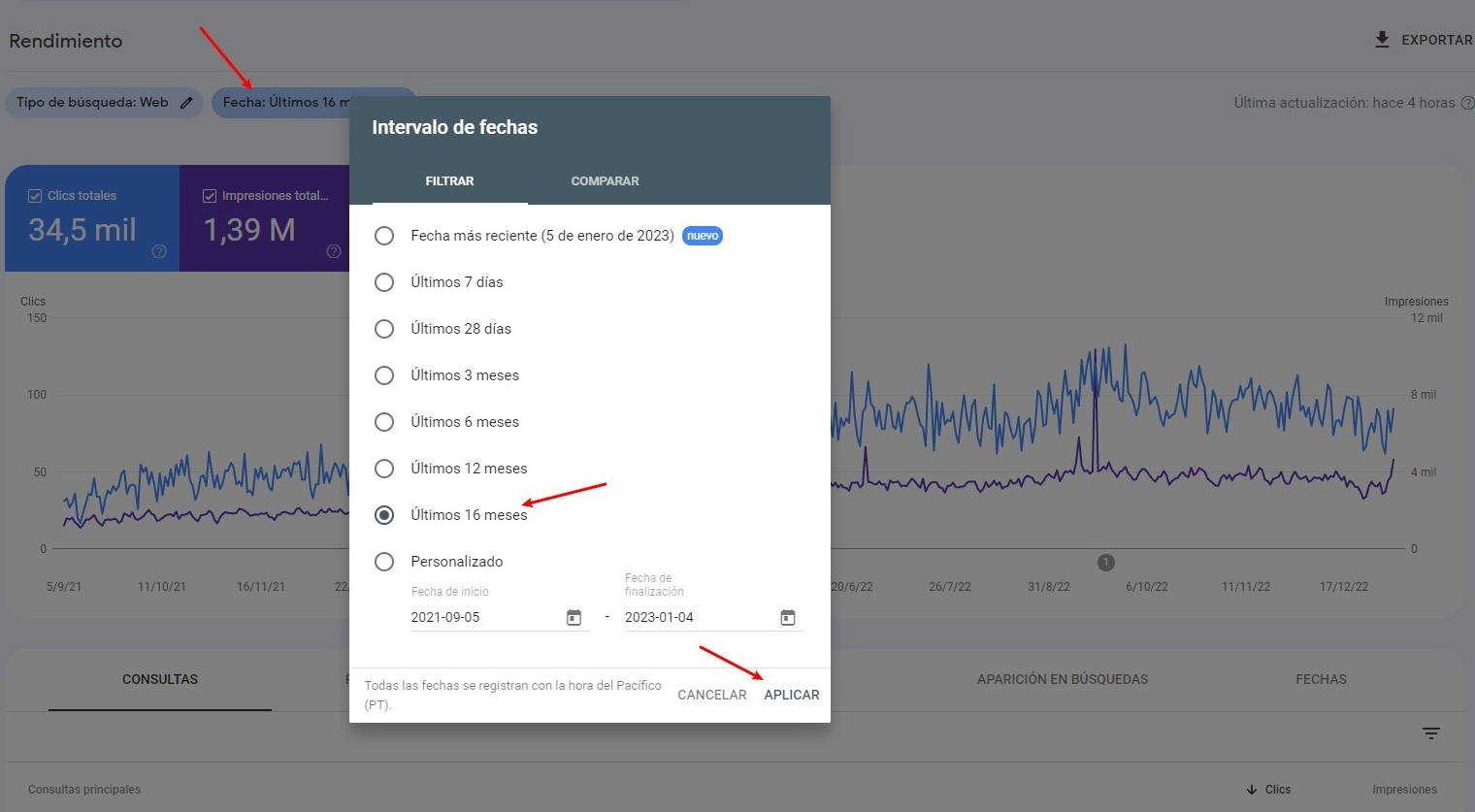Click the annotation marker 1 on the chart
The width and height of the screenshot is (1475, 812).
[x=1105, y=562]
